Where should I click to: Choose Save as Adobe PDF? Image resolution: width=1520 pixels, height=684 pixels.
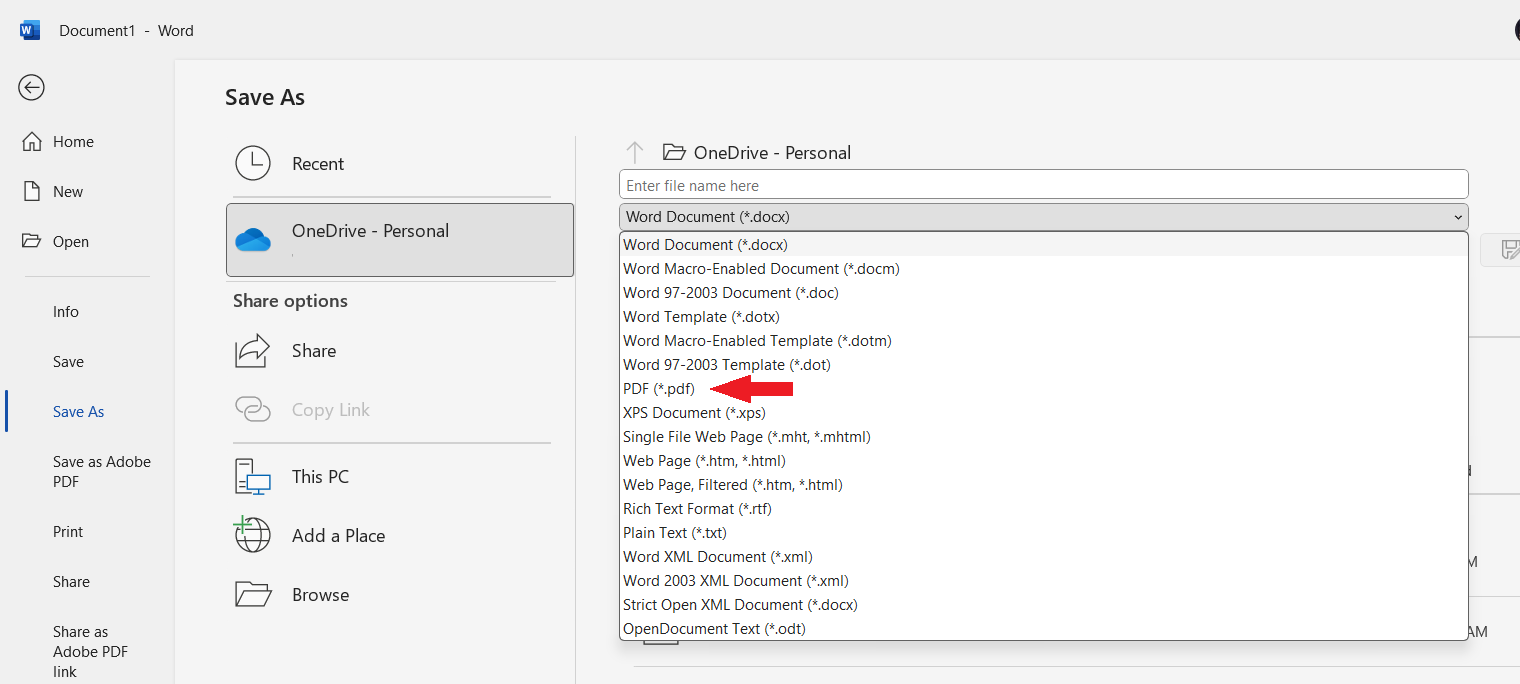(102, 472)
